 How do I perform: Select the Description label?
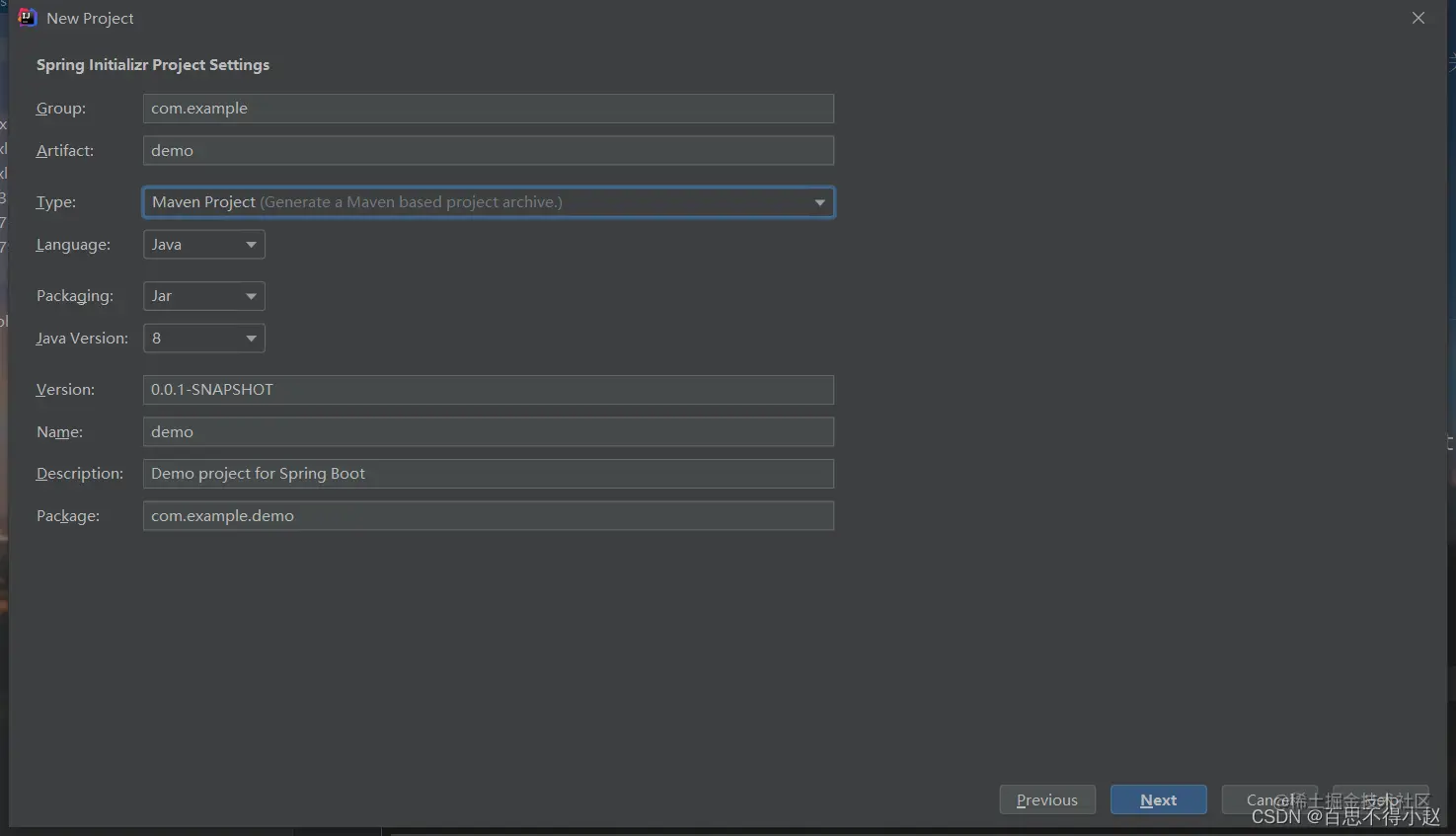click(x=80, y=474)
